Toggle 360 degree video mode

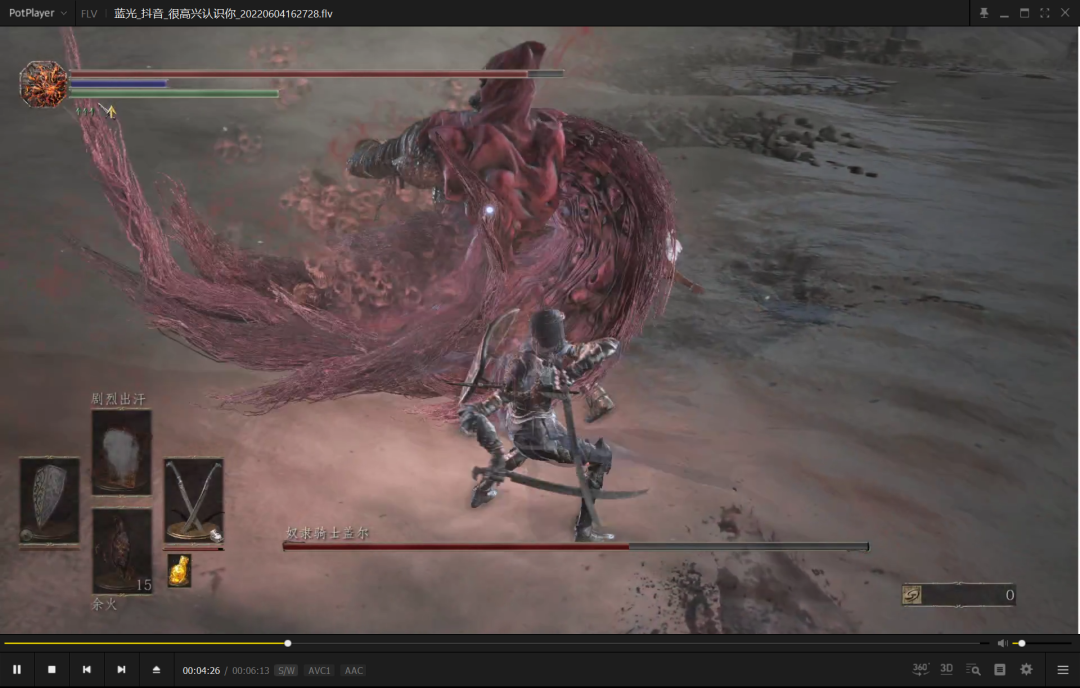pyautogui.click(x=920, y=669)
